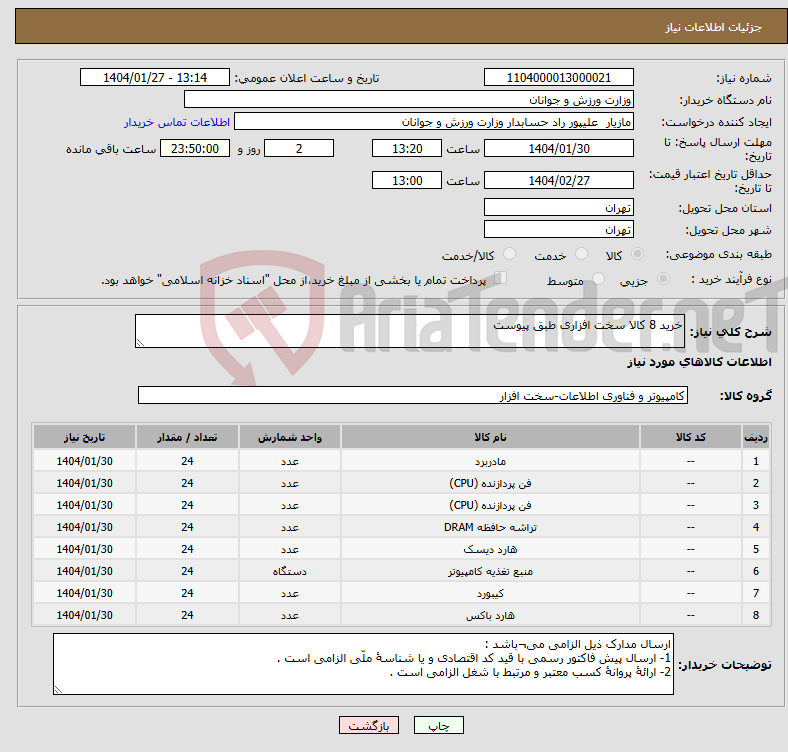Click the delivery city تهران field
The height and width of the screenshot is (752, 788).
(x=558, y=230)
